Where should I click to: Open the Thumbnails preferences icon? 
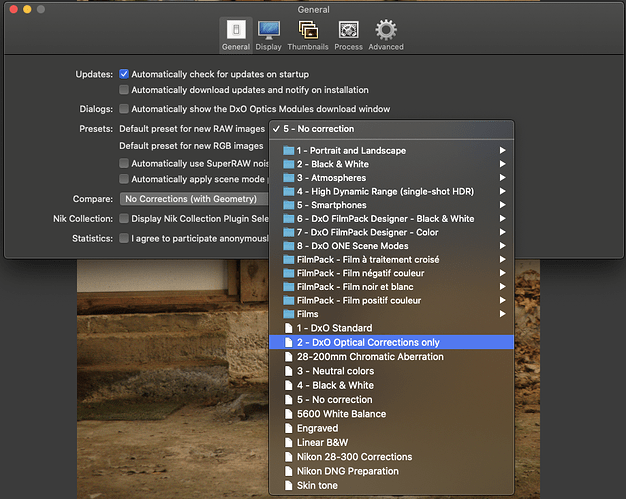pyautogui.click(x=308, y=30)
